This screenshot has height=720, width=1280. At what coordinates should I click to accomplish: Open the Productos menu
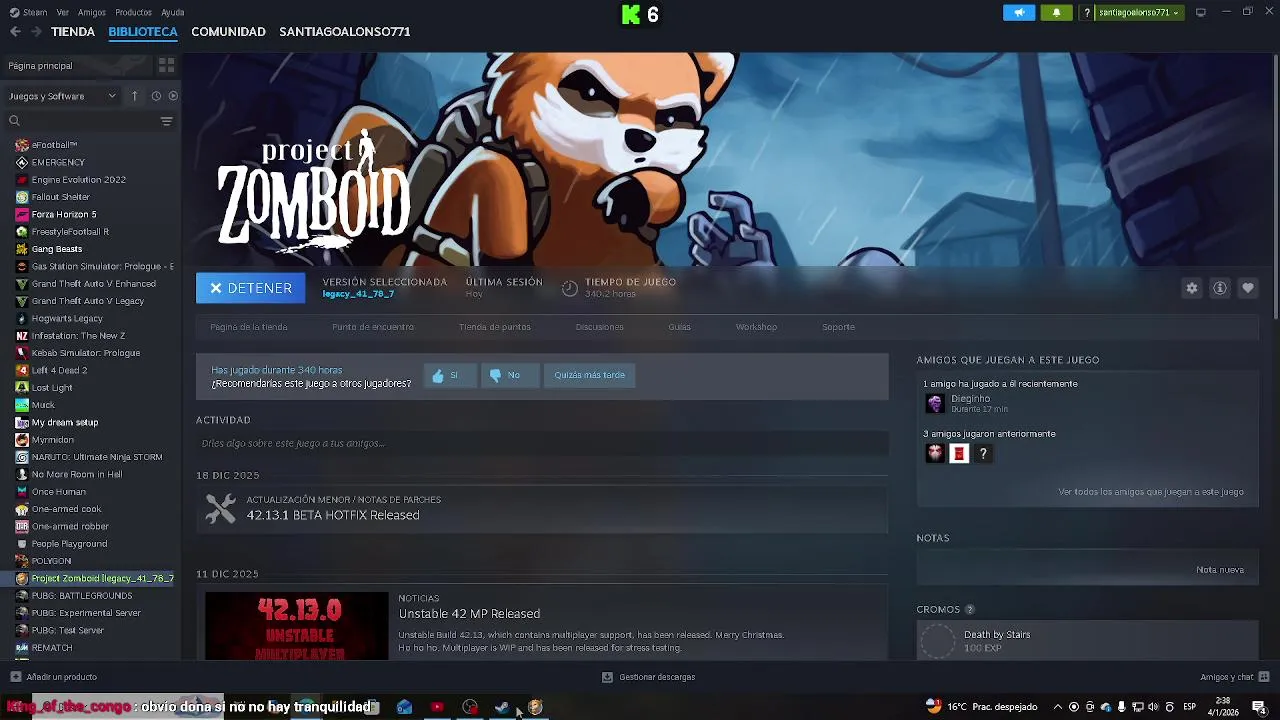tap(134, 13)
